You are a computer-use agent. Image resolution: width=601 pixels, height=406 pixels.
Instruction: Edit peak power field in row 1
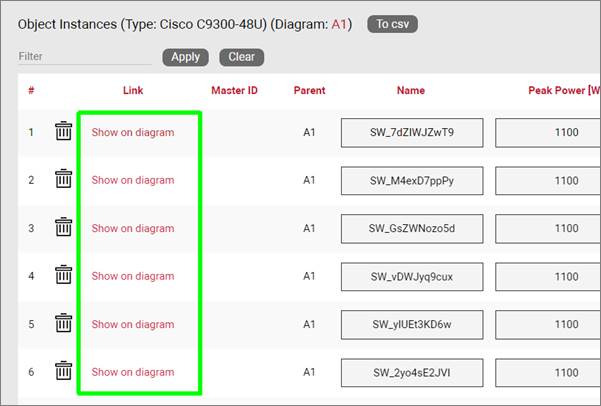click(x=548, y=133)
